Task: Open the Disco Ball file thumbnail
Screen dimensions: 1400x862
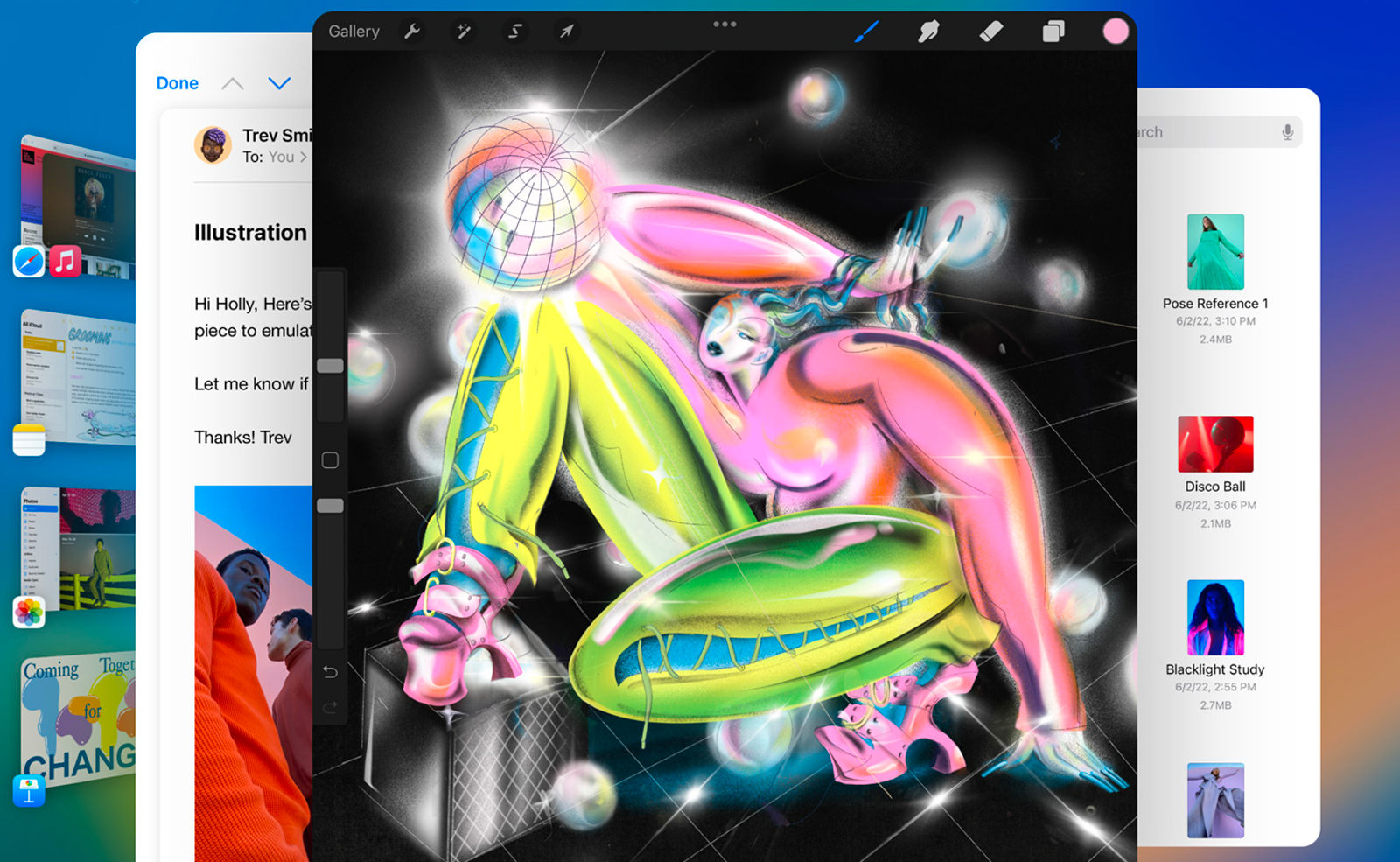Action: [x=1215, y=445]
